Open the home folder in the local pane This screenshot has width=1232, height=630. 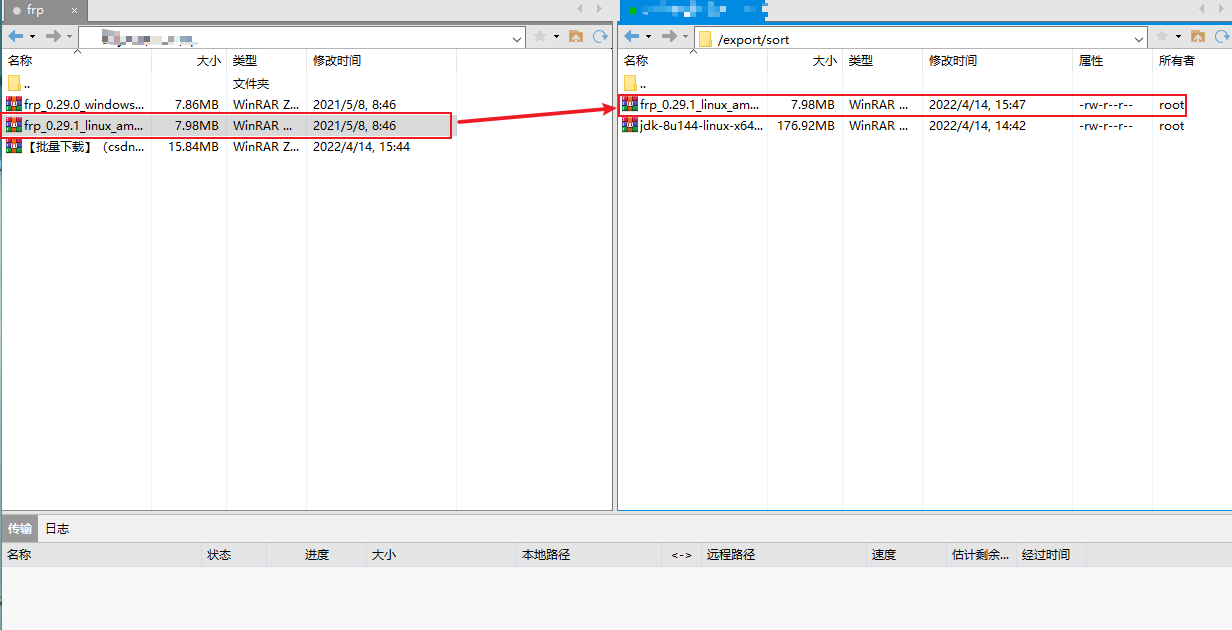click(x=574, y=37)
